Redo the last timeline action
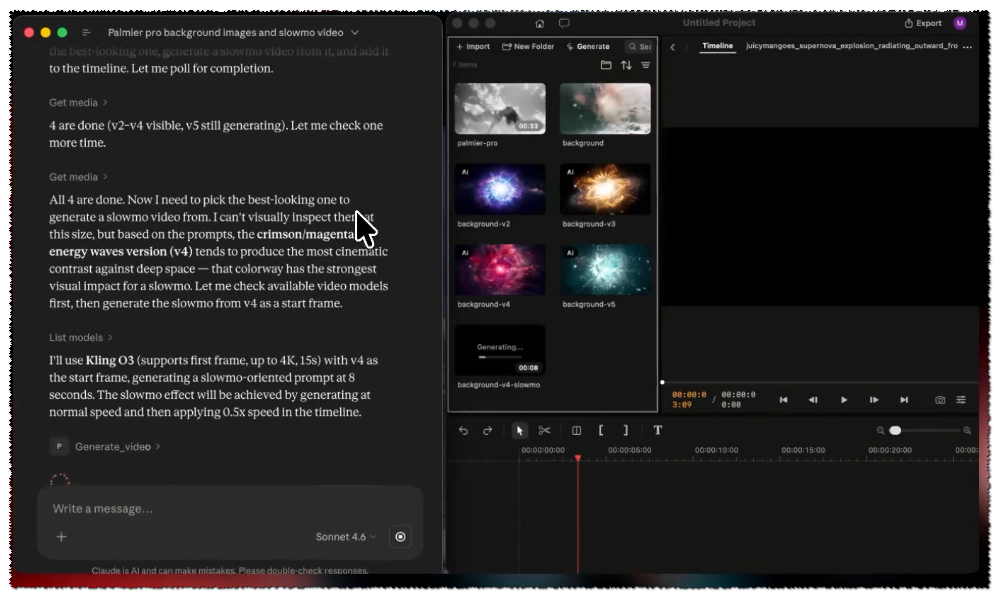 [x=487, y=430]
